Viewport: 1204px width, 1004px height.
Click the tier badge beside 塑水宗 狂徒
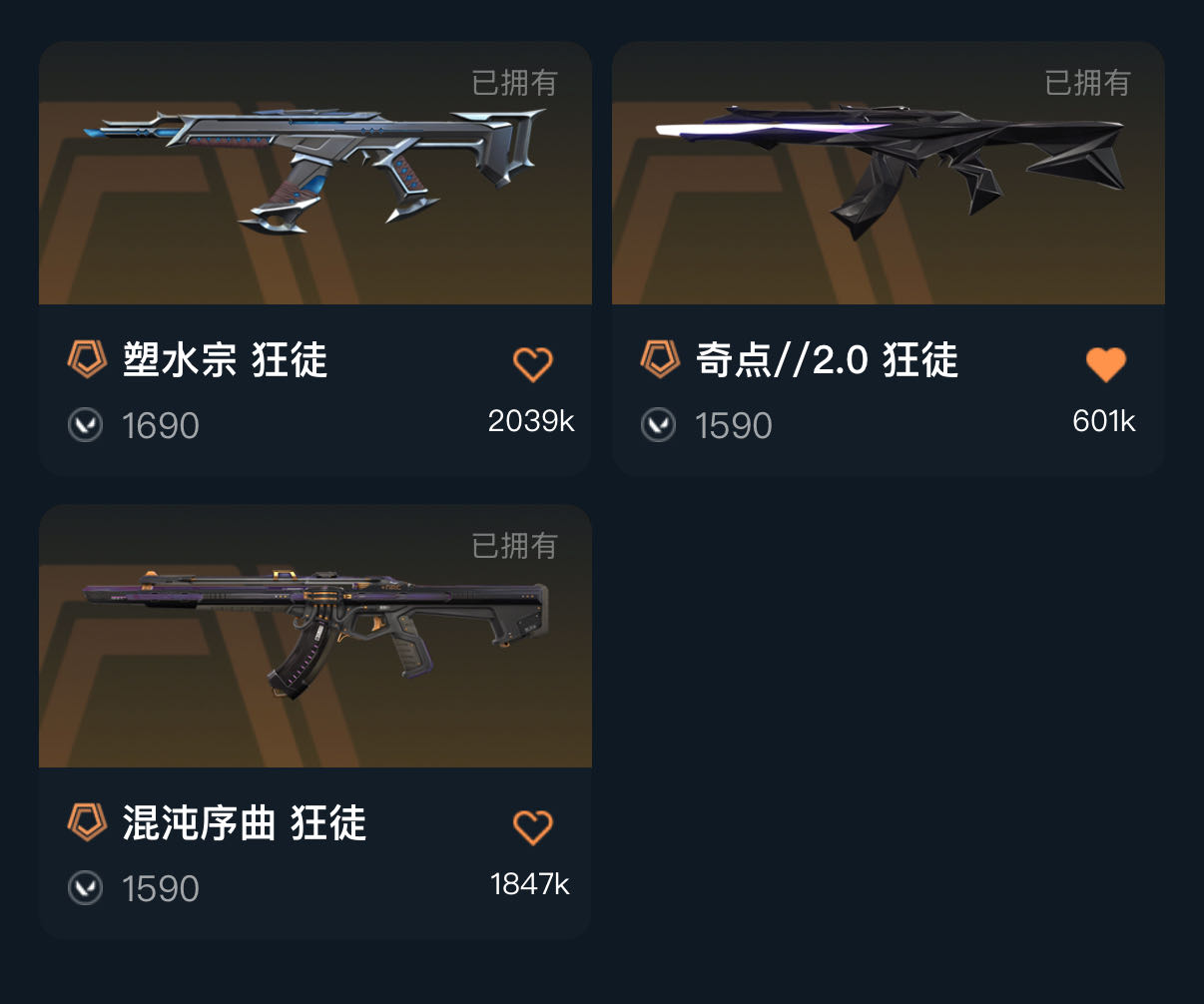coord(87,359)
